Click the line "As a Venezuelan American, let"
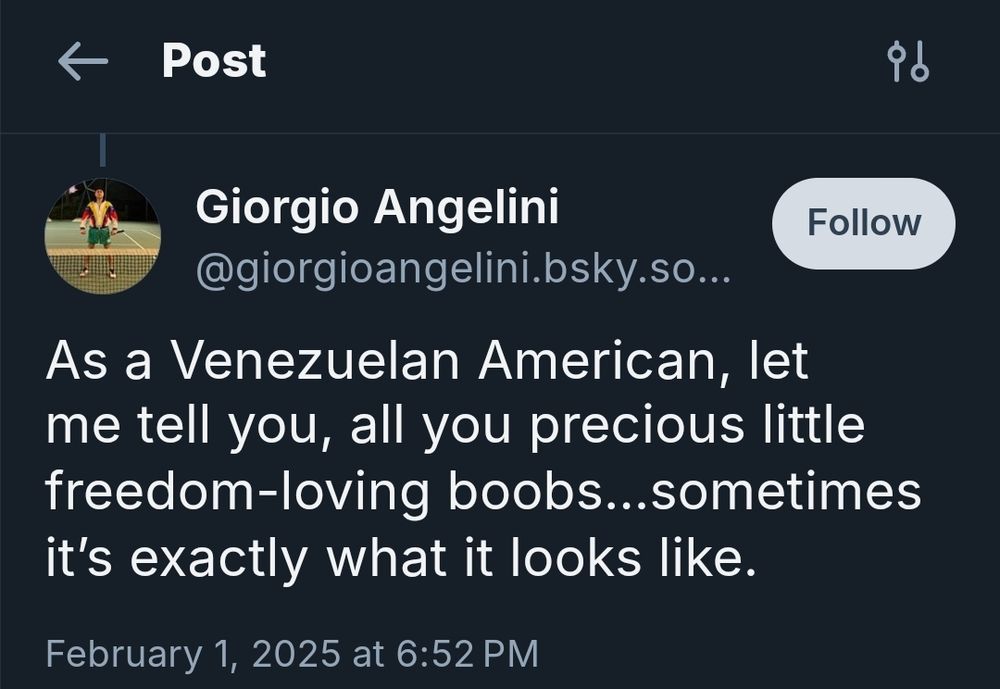1000x689 pixels. tap(427, 361)
